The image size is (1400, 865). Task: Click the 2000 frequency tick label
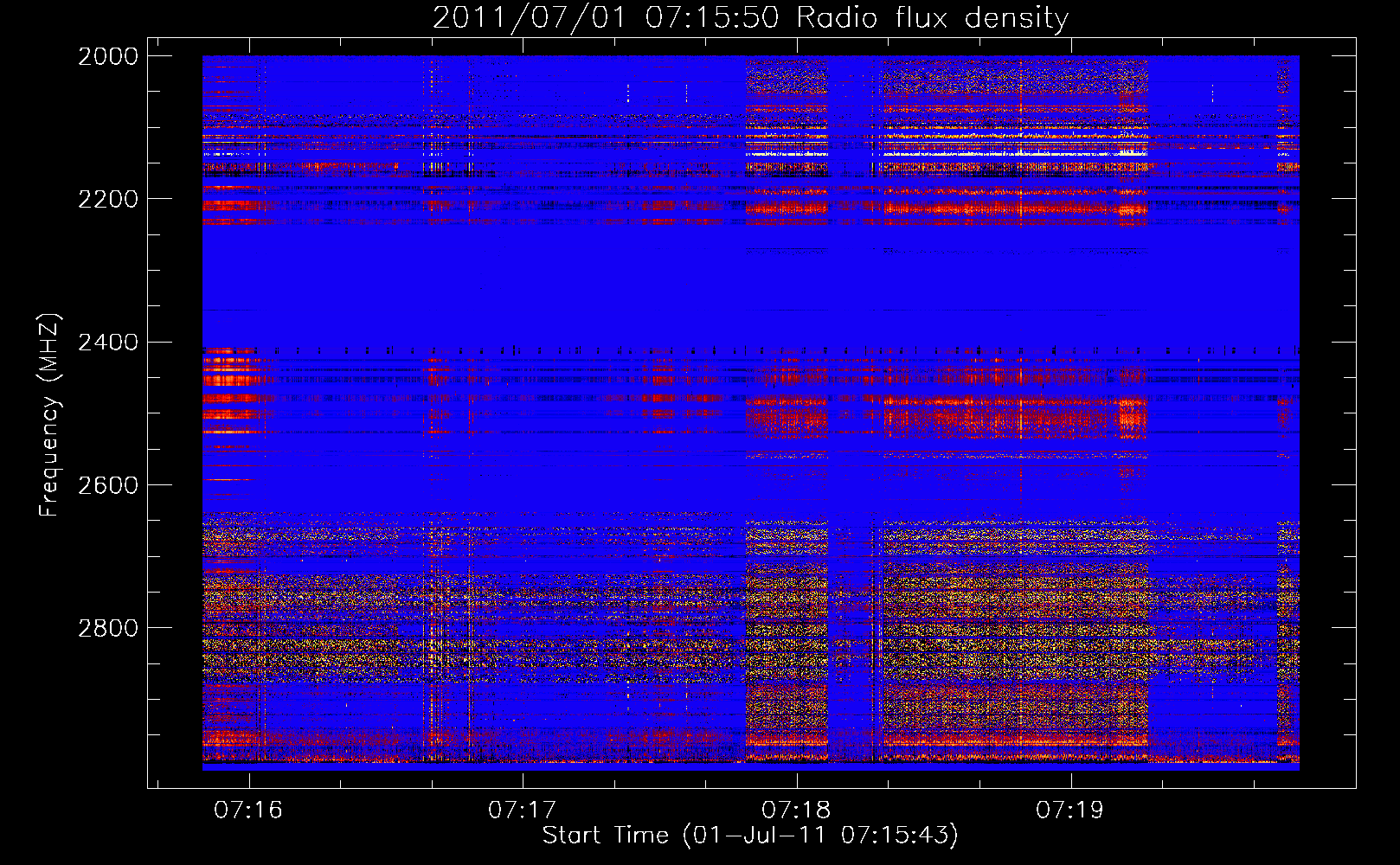(x=108, y=56)
